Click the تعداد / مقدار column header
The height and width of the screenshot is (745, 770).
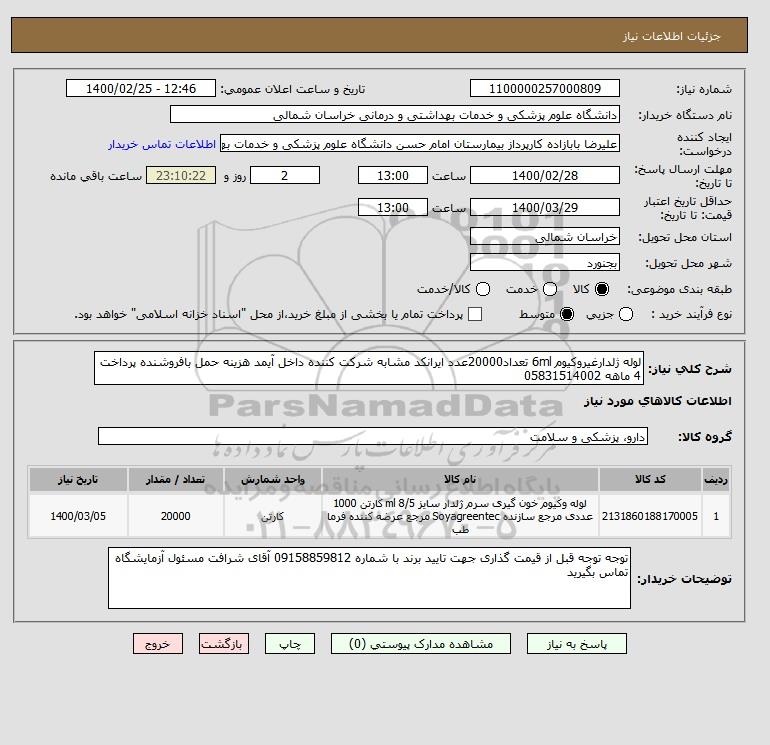click(x=175, y=479)
